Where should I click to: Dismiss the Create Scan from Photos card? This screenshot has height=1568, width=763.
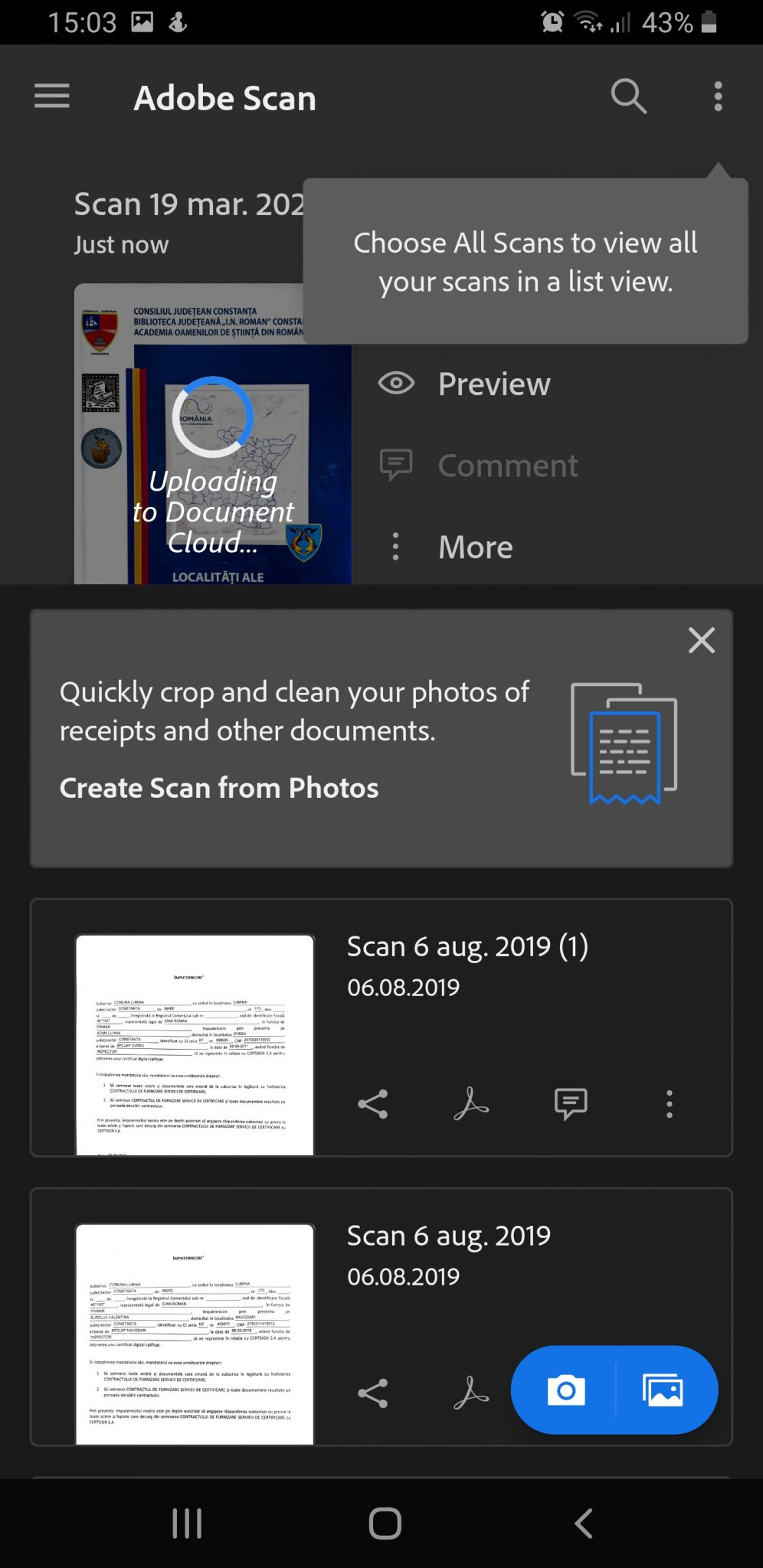[701, 640]
